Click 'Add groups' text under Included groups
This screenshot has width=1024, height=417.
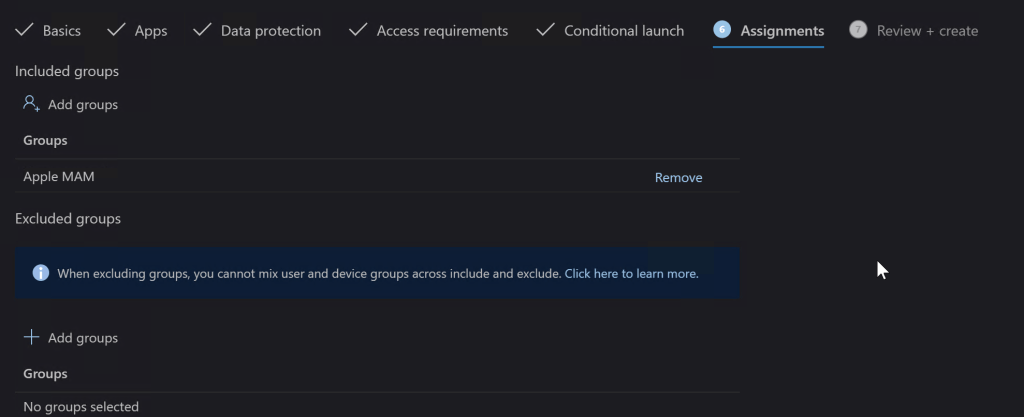pos(83,104)
